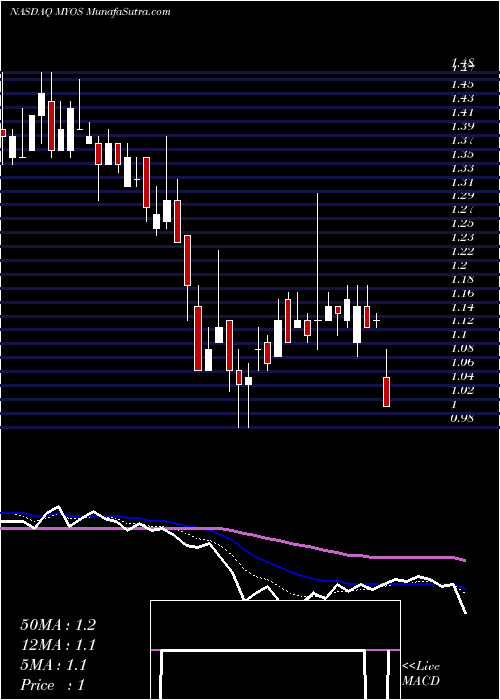
Task: Click the final red candlestick near 1.02
Action: pos(387,392)
